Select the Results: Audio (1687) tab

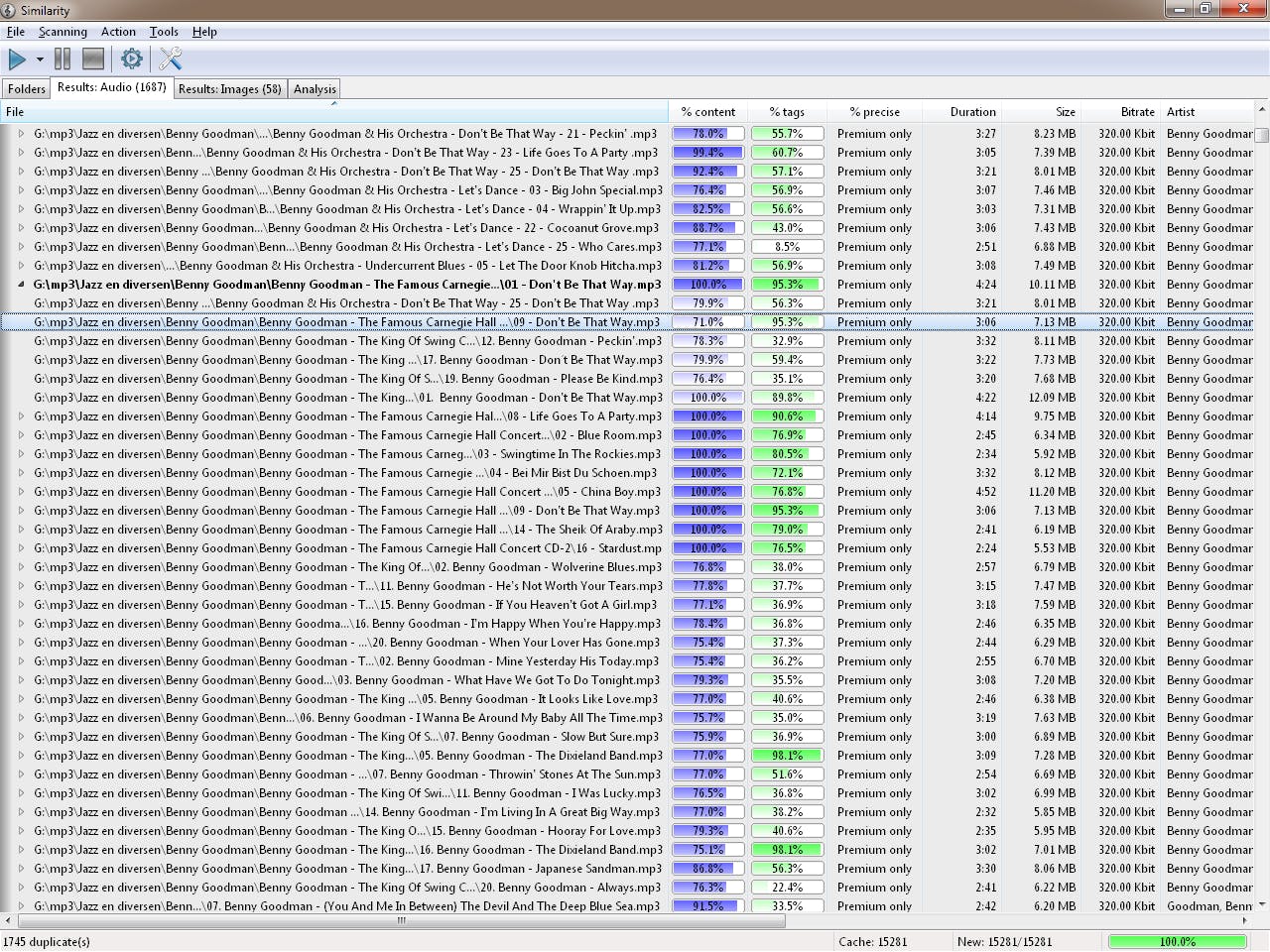point(112,87)
